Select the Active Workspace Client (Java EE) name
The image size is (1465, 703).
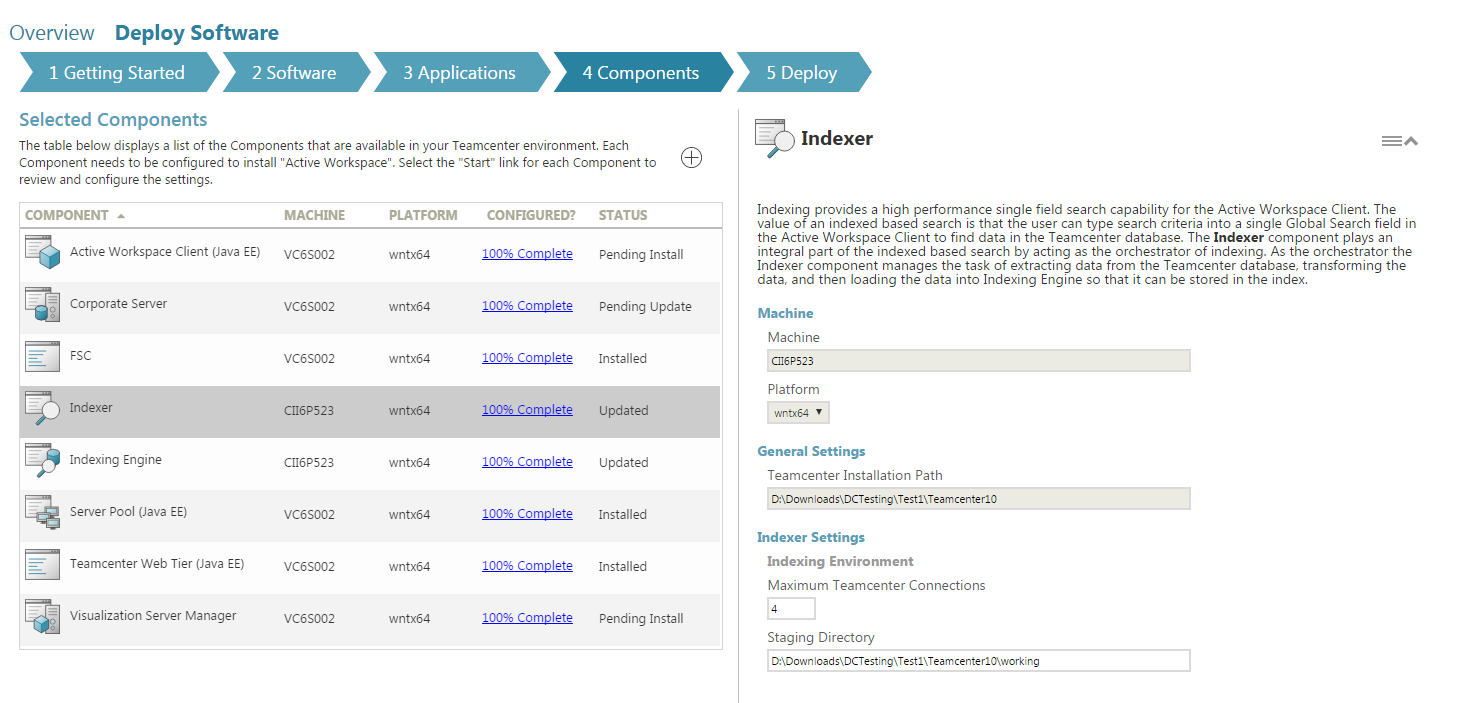click(165, 252)
